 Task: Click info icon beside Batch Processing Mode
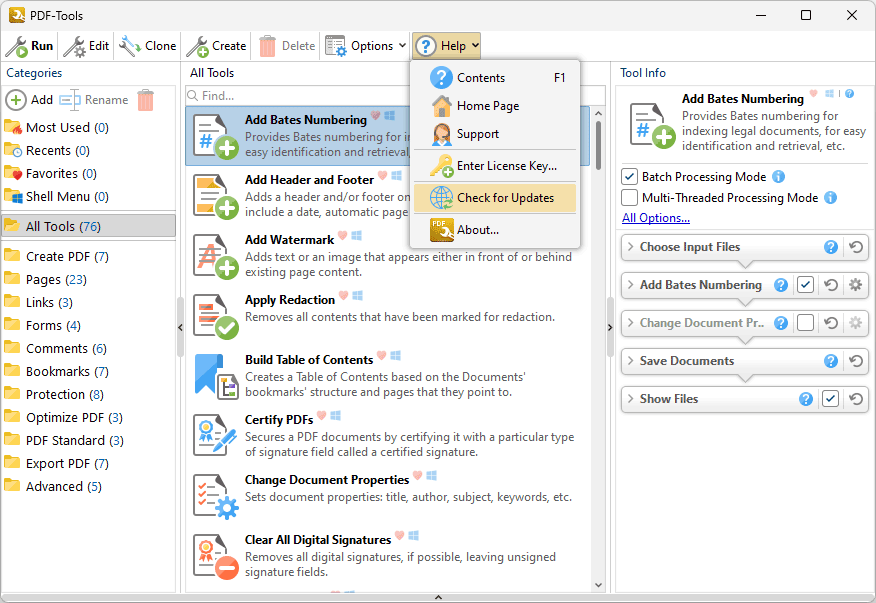tap(778, 177)
